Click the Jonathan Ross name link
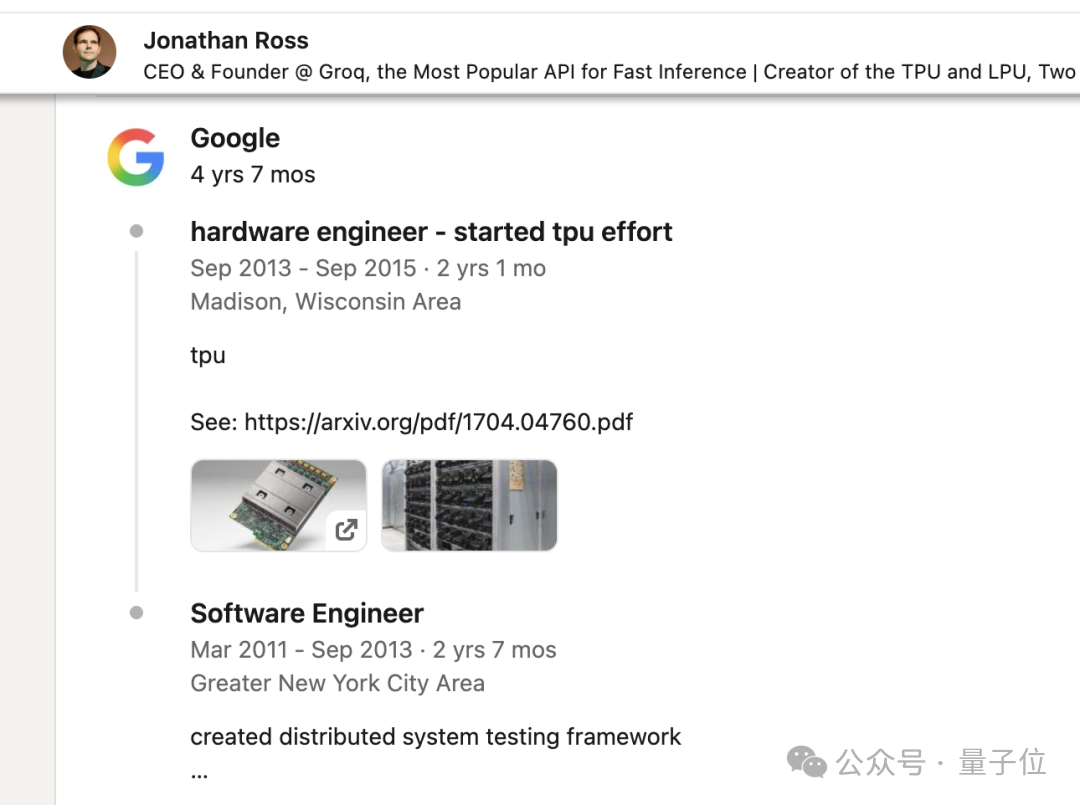Image resolution: width=1080 pixels, height=805 pixels. pos(226,40)
